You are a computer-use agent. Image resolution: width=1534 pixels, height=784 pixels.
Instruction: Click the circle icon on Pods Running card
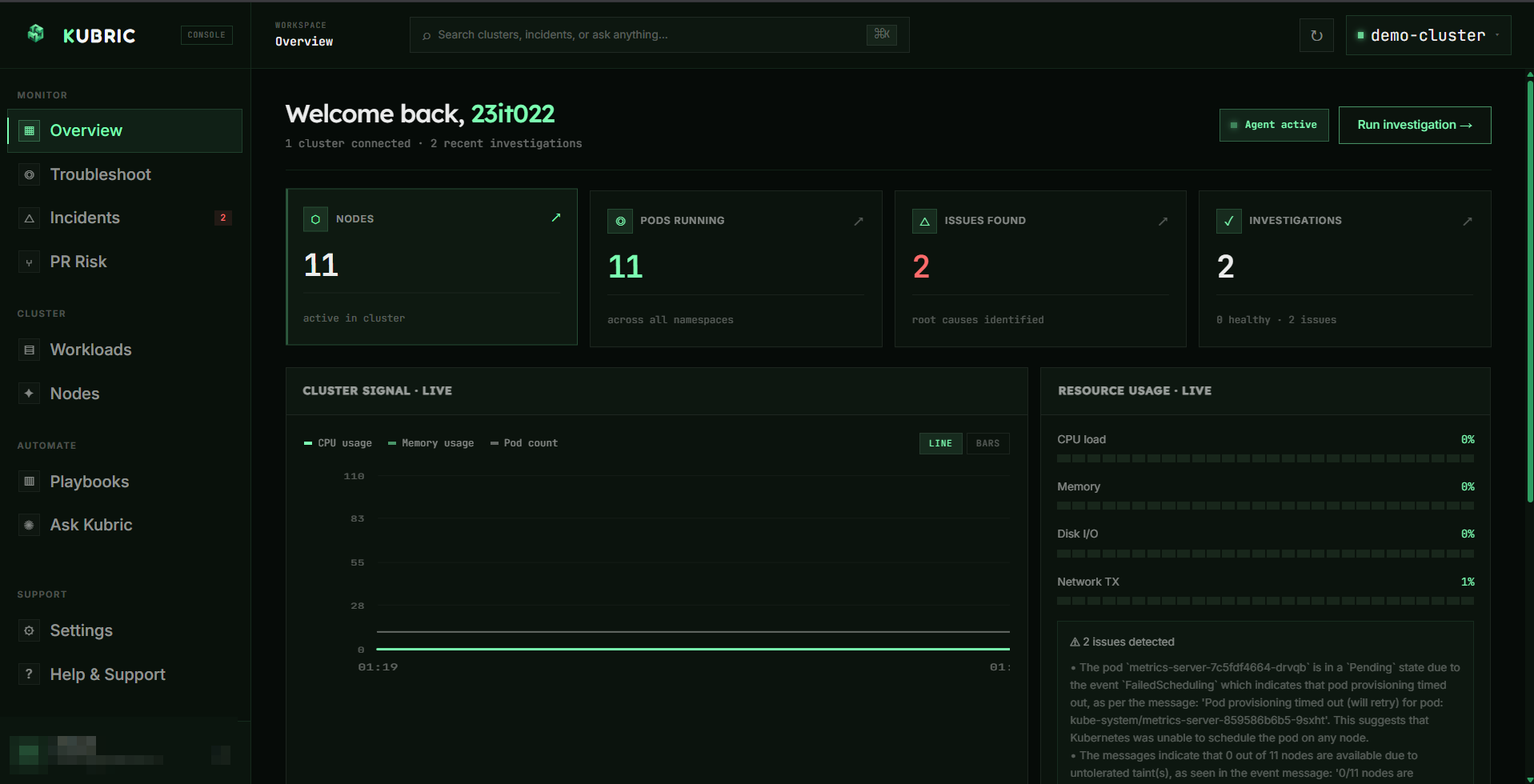[x=620, y=221]
